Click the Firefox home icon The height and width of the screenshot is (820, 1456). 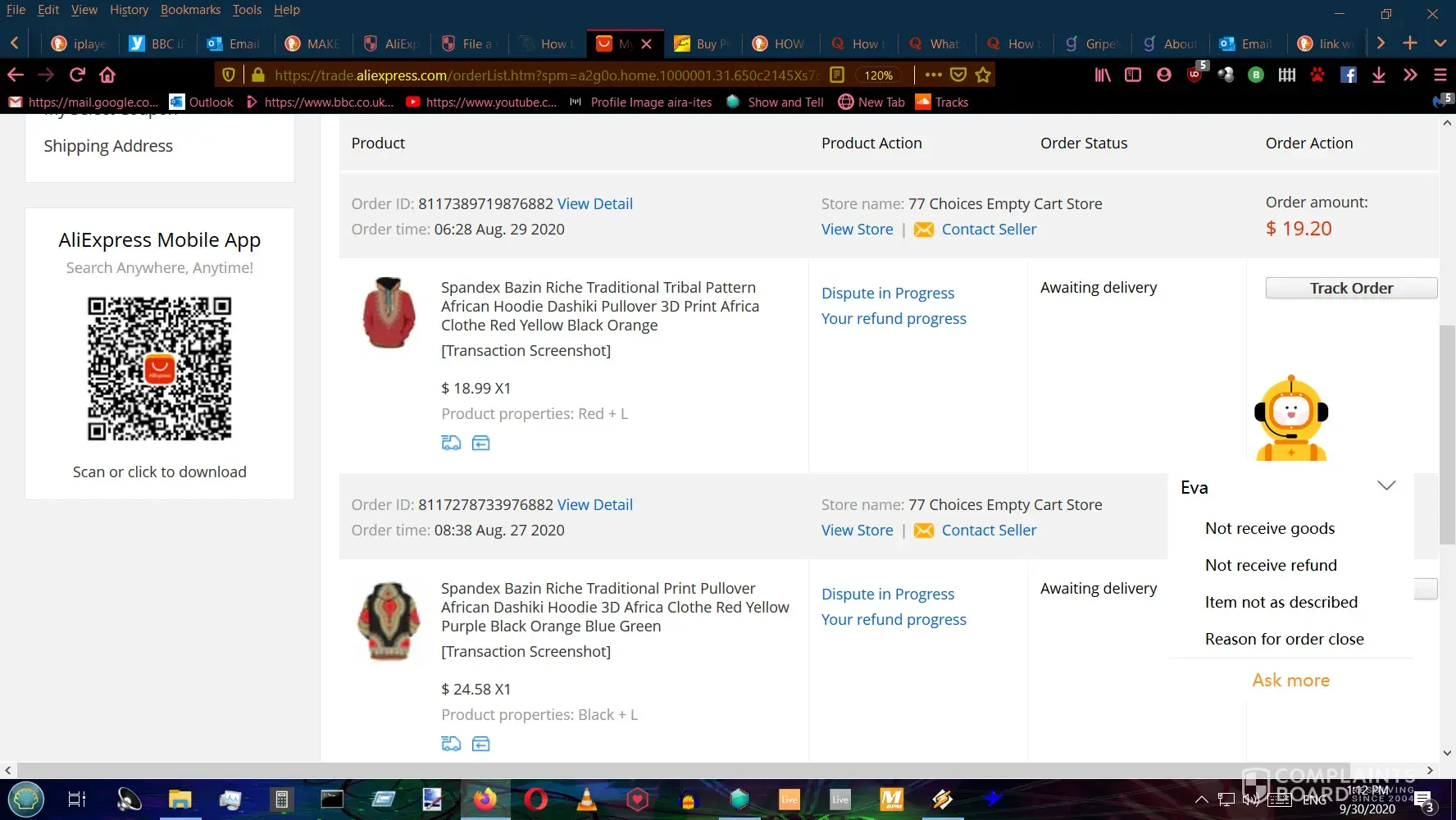(107, 75)
